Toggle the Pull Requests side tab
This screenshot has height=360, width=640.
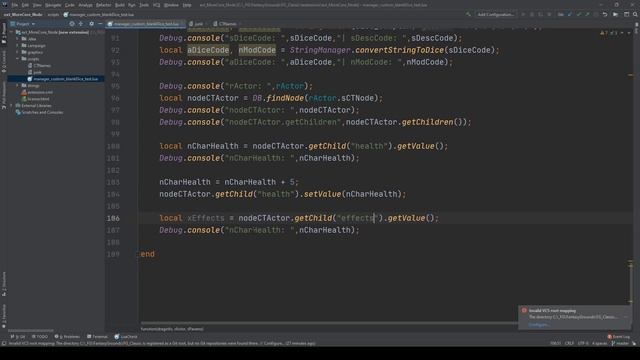4,95
